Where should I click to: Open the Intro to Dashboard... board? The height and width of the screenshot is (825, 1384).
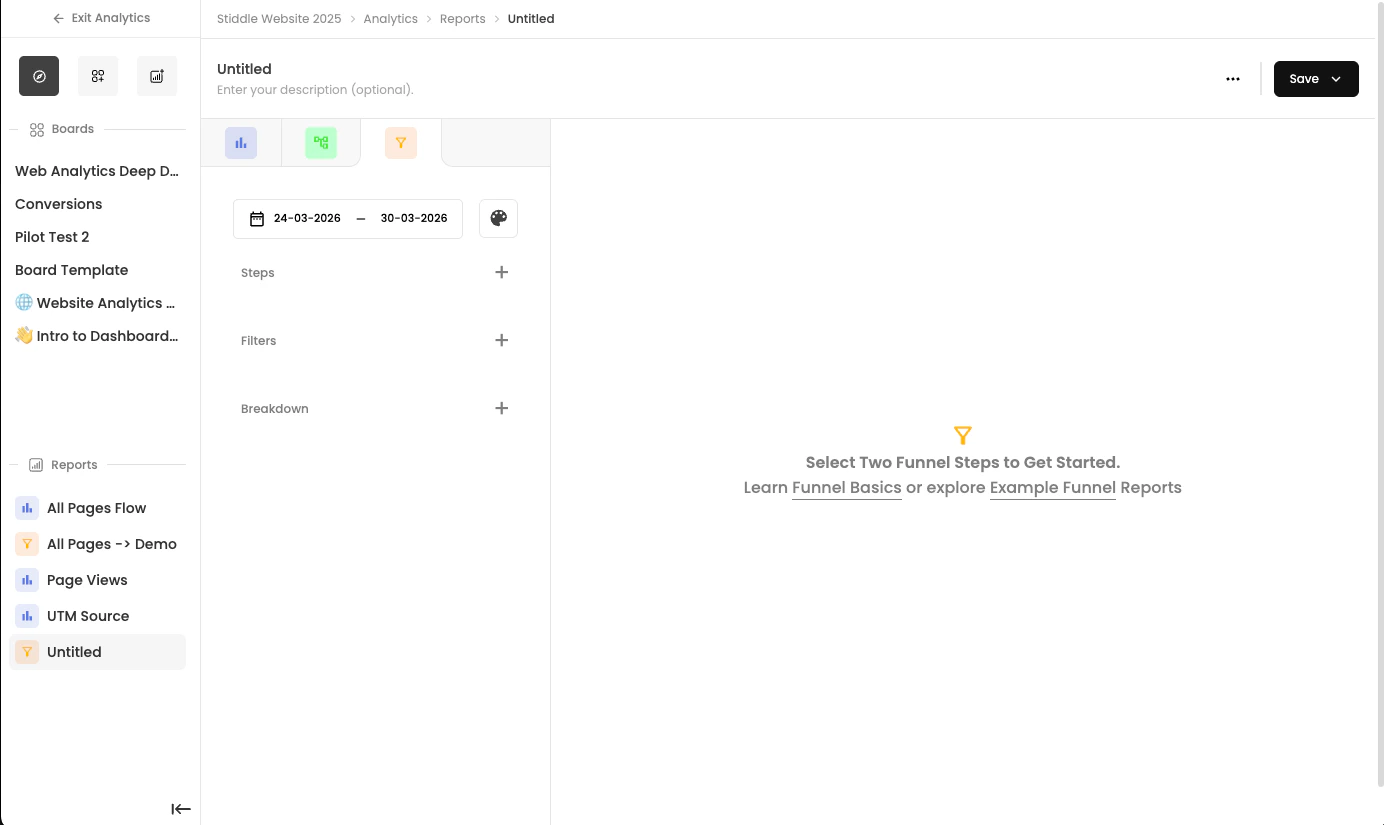coord(97,336)
